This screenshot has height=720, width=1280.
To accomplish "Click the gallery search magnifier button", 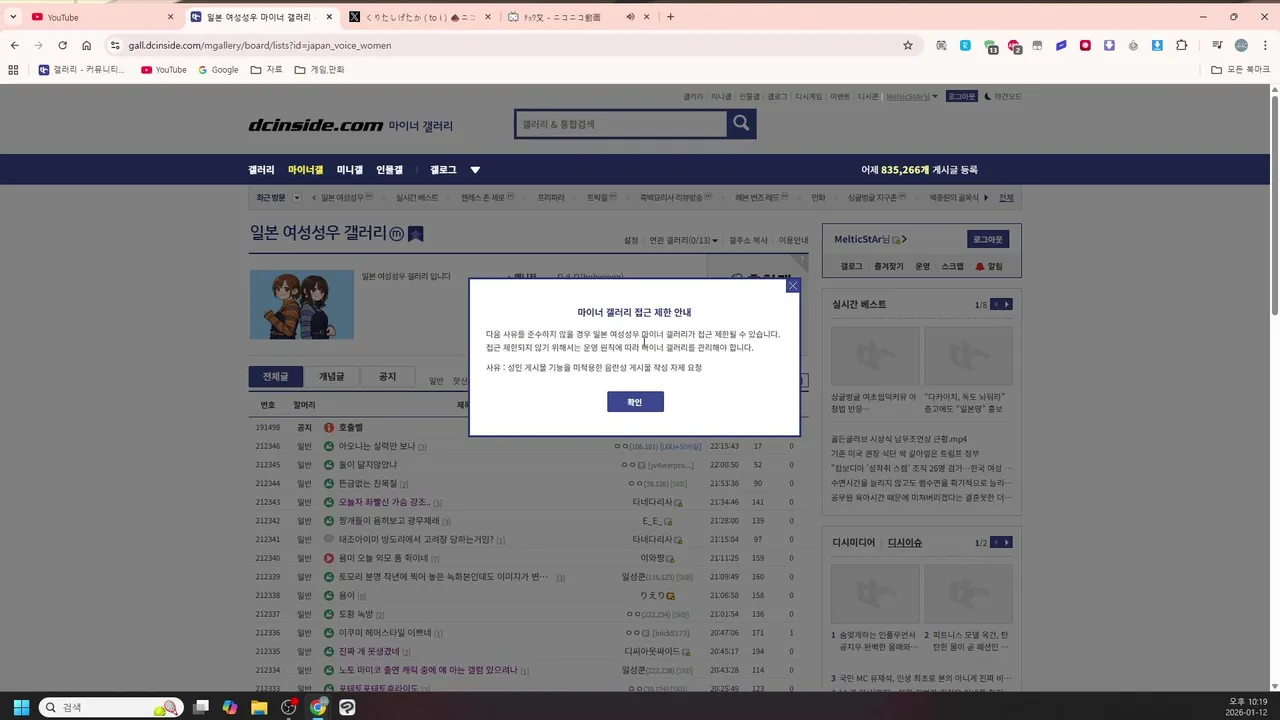I will coord(741,123).
